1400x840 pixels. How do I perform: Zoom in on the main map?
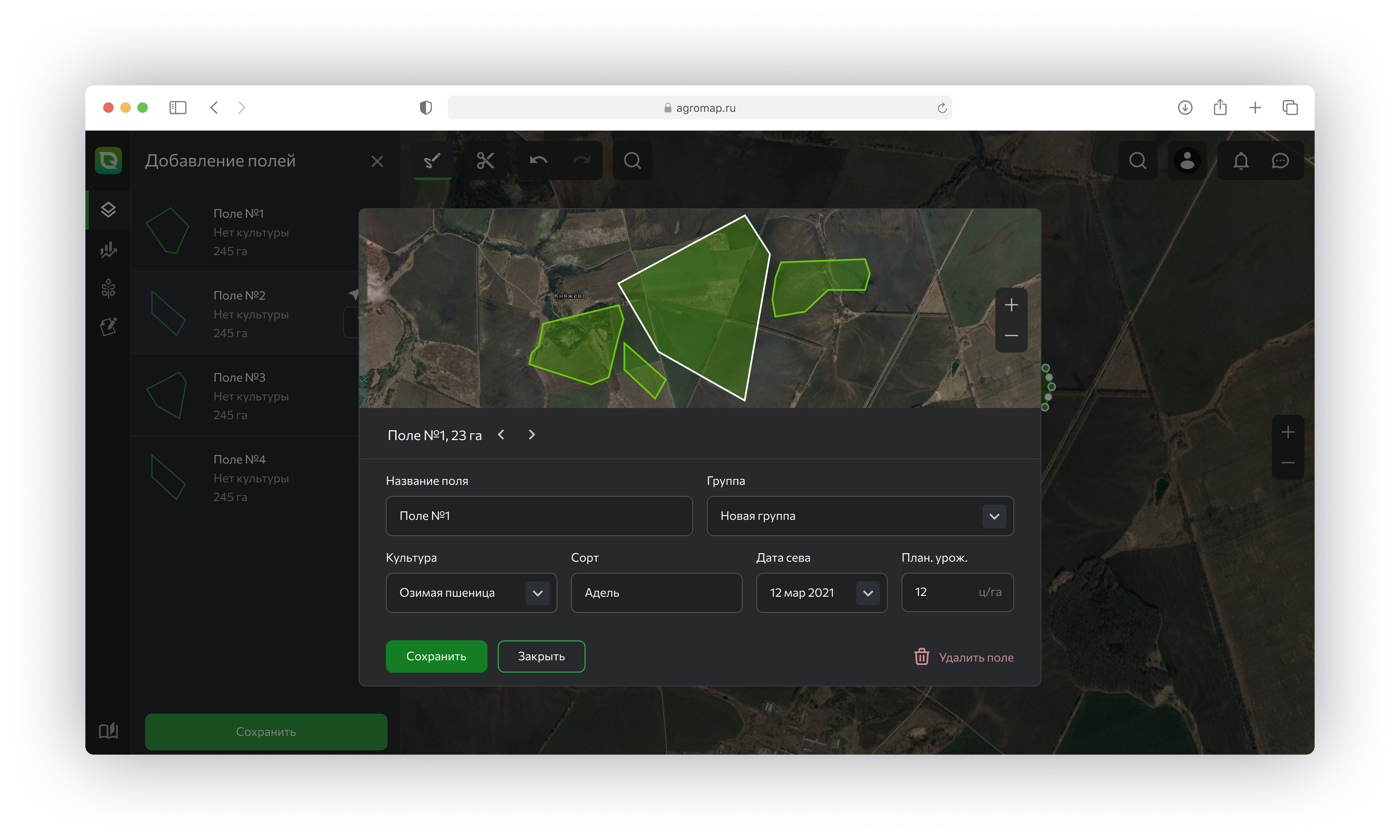(1287, 432)
